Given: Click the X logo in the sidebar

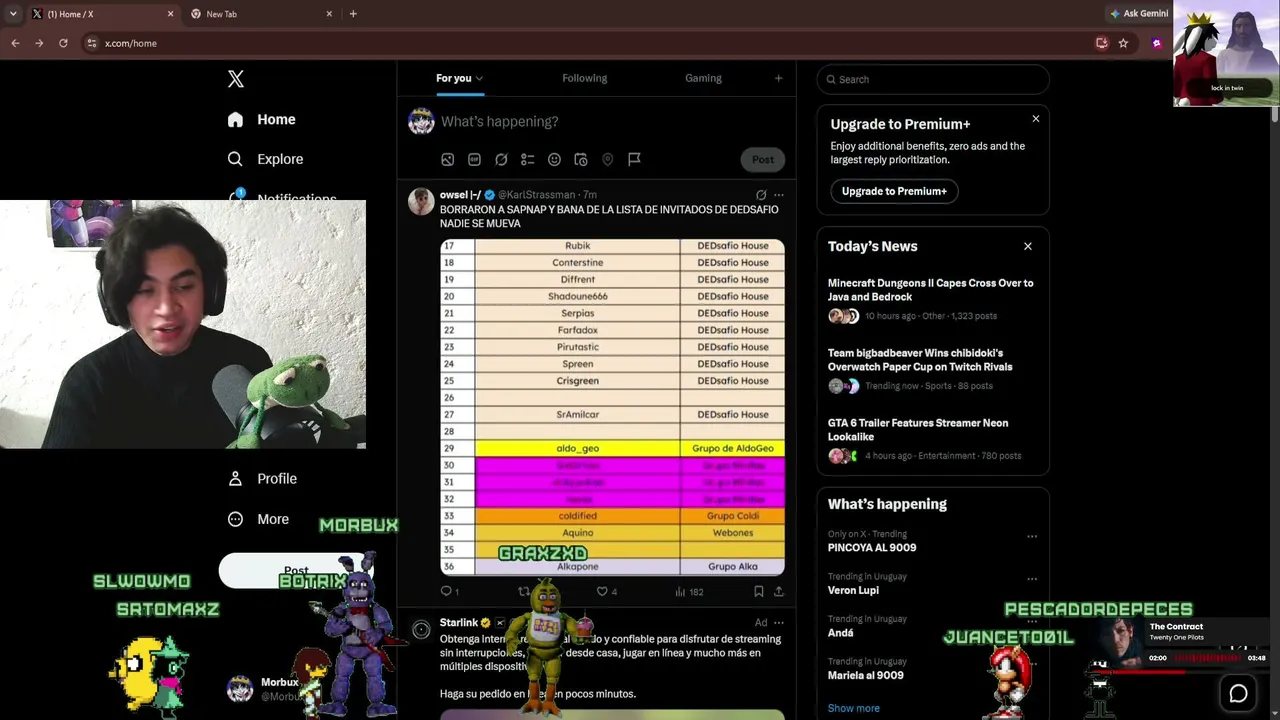Looking at the screenshot, I should tap(236, 79).
